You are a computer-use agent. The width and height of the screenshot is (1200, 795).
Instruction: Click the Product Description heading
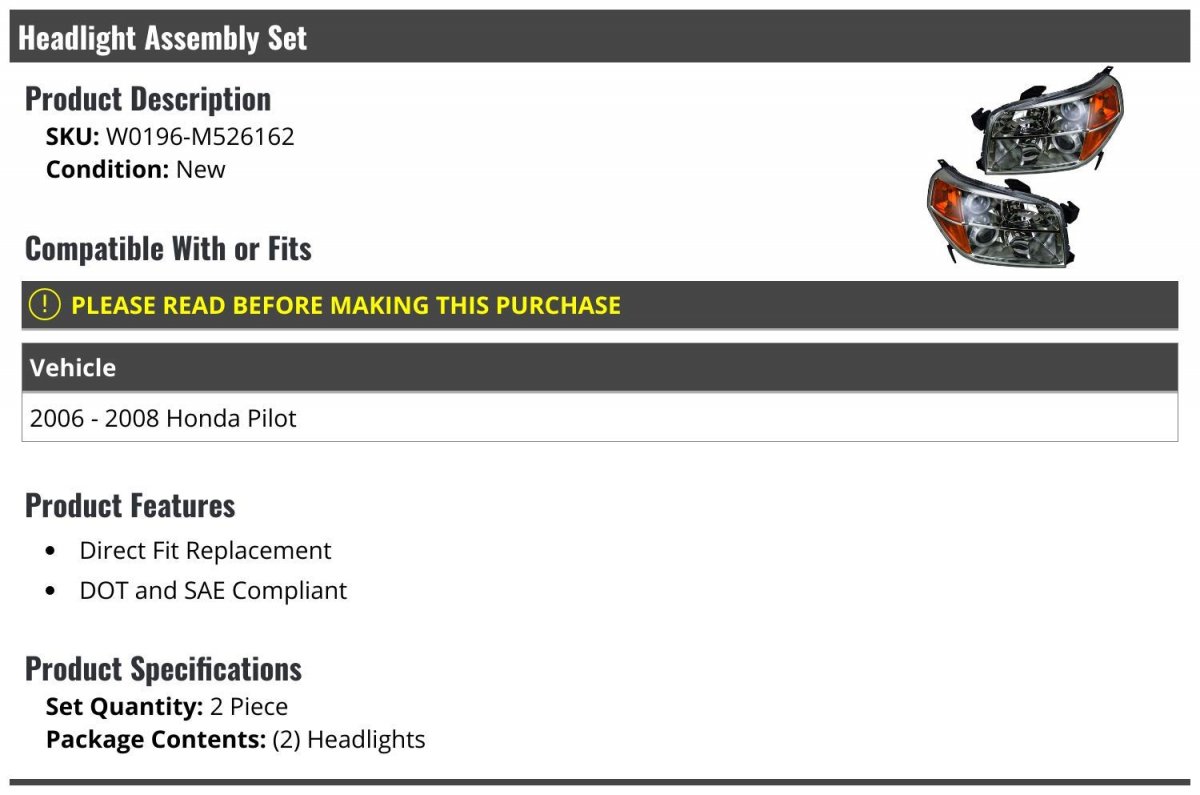click(148, 99)
